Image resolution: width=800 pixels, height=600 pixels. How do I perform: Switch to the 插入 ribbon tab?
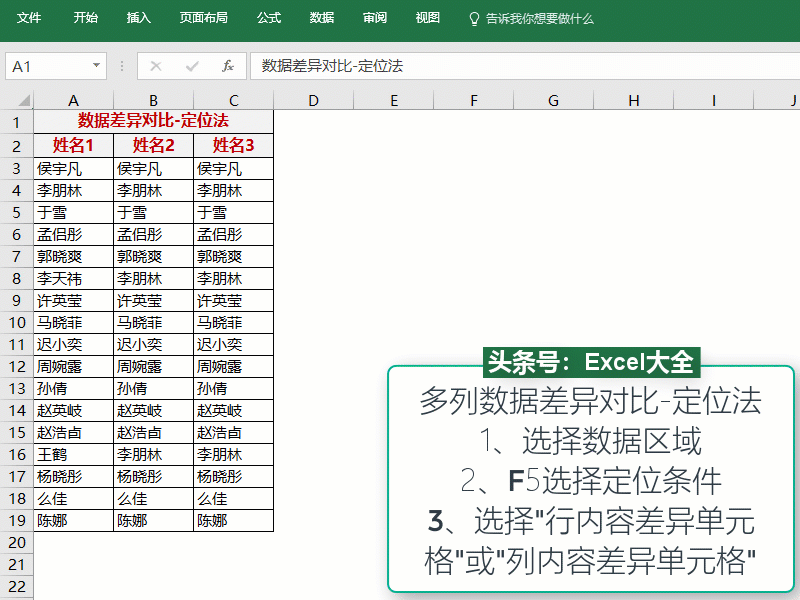[x=140, y=17]
